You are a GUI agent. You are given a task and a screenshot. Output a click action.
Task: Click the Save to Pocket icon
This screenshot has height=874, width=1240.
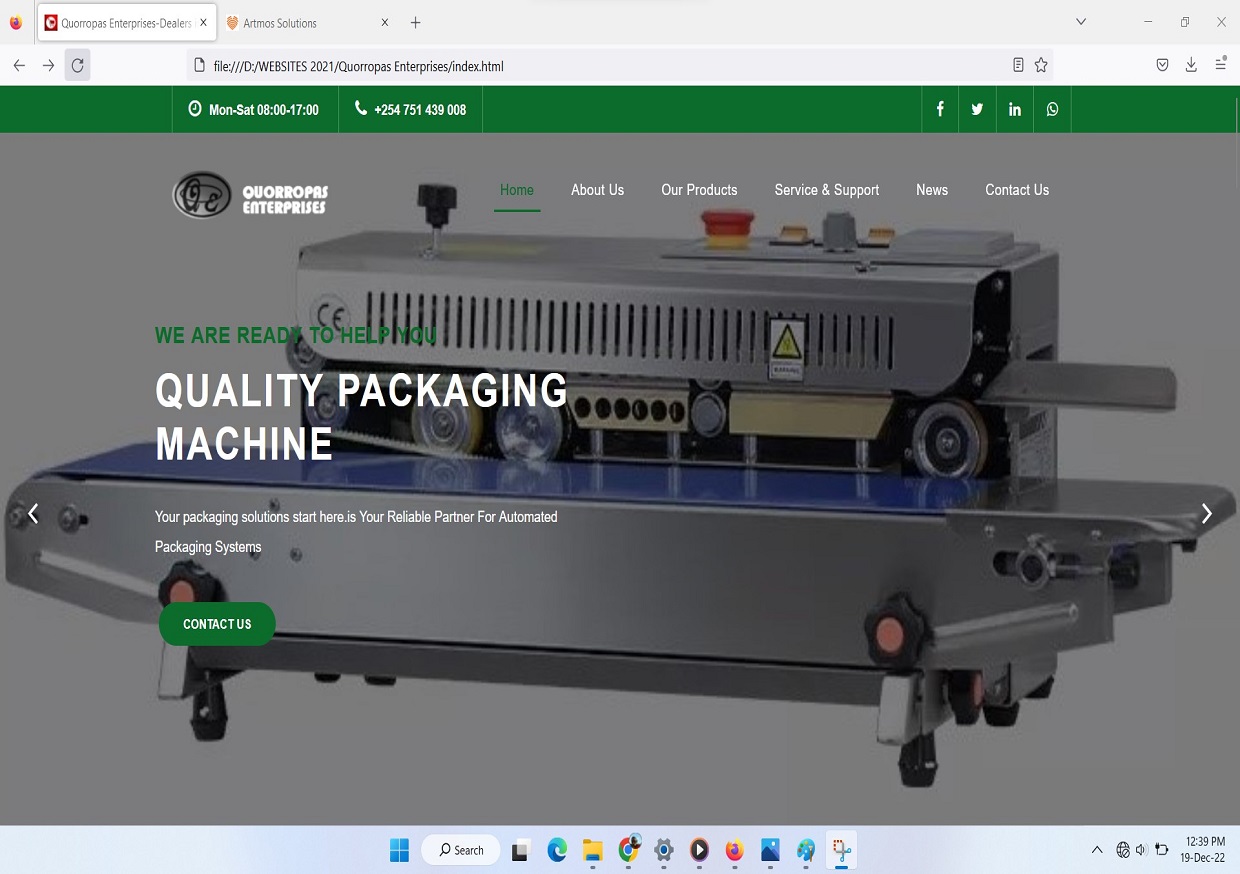pos(1162,65)
